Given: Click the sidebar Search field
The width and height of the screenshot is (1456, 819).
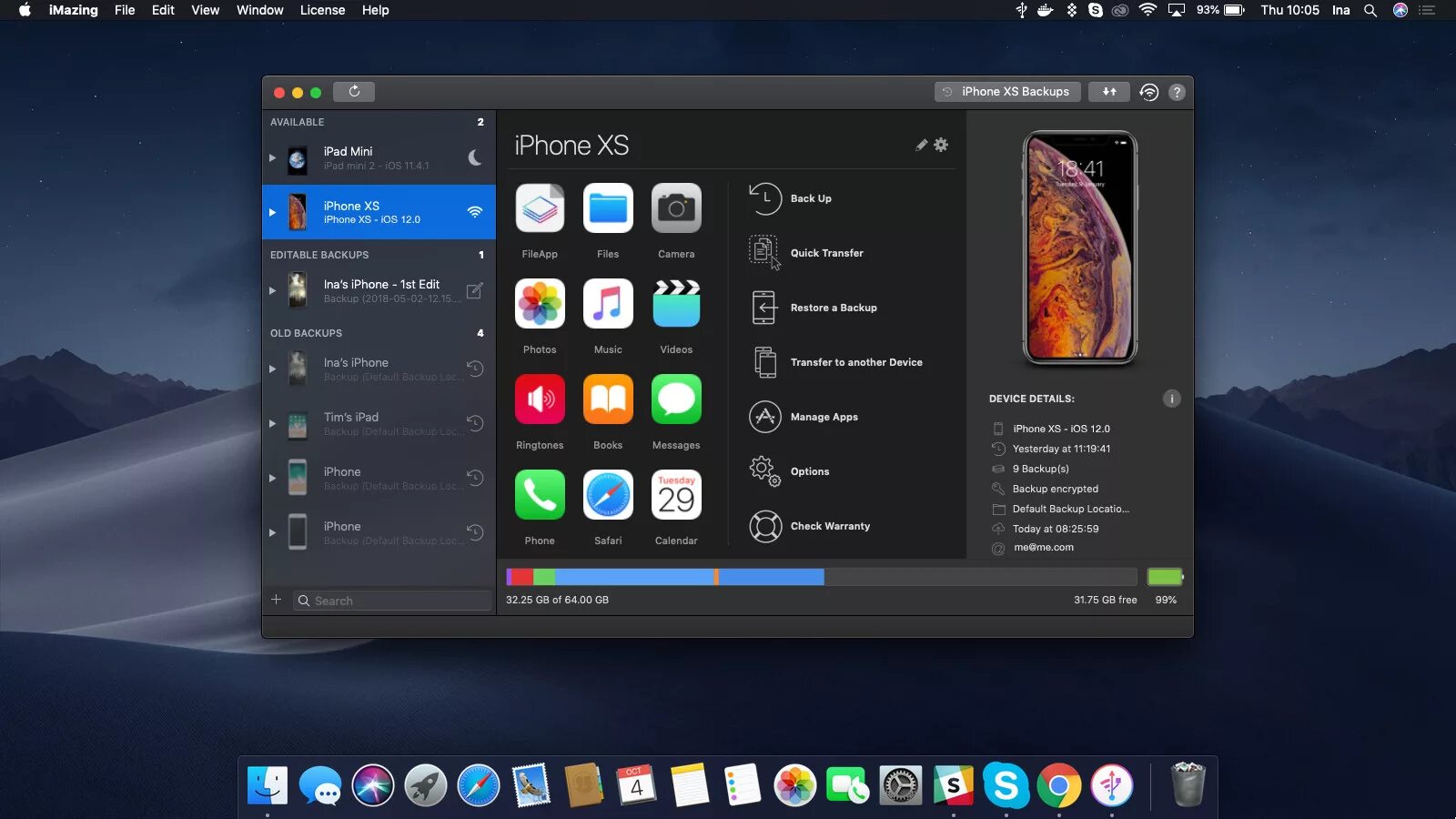Looking at the screenshot, I should pos(392,601).
